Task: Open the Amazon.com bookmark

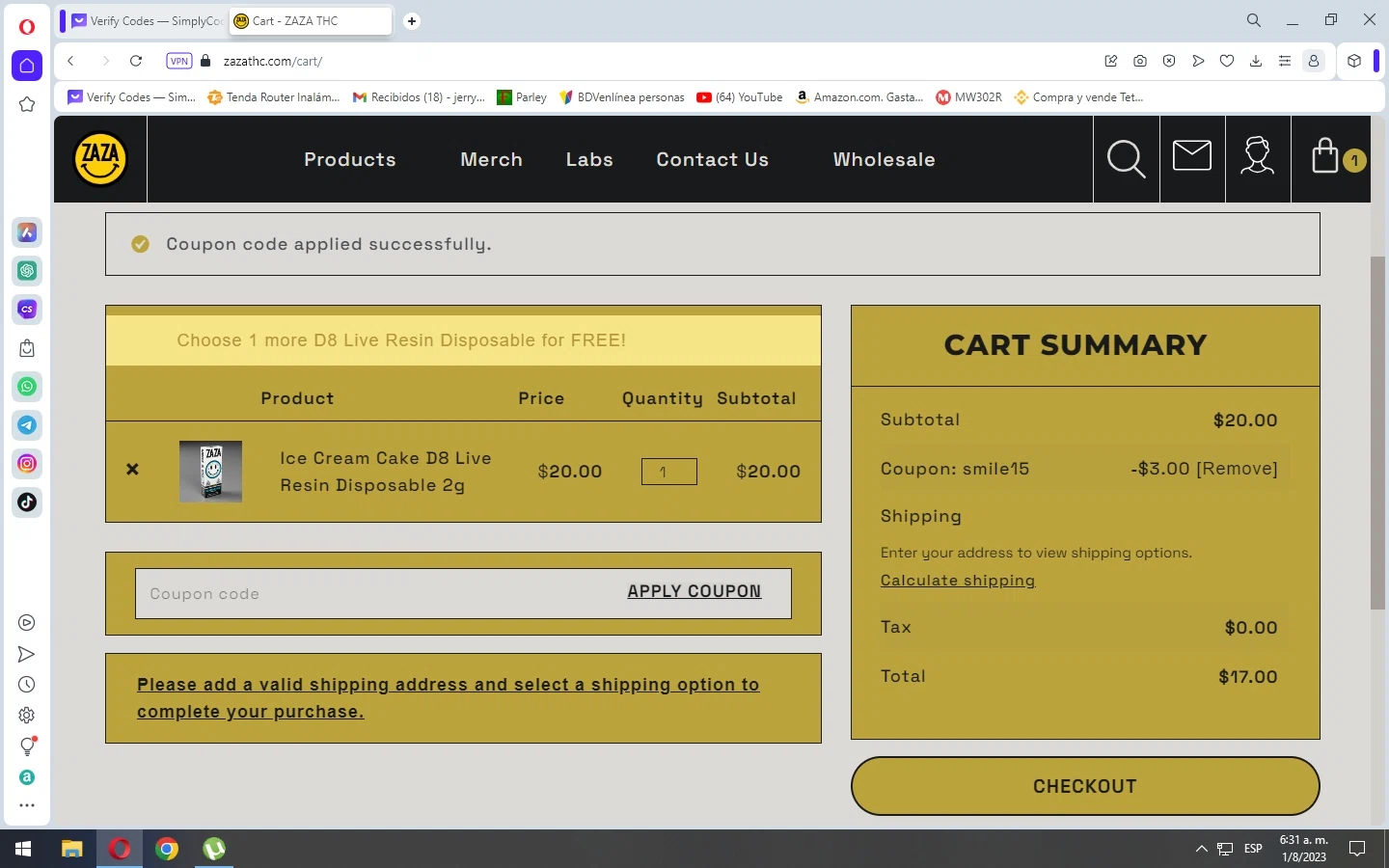Action: coord(859,97)
